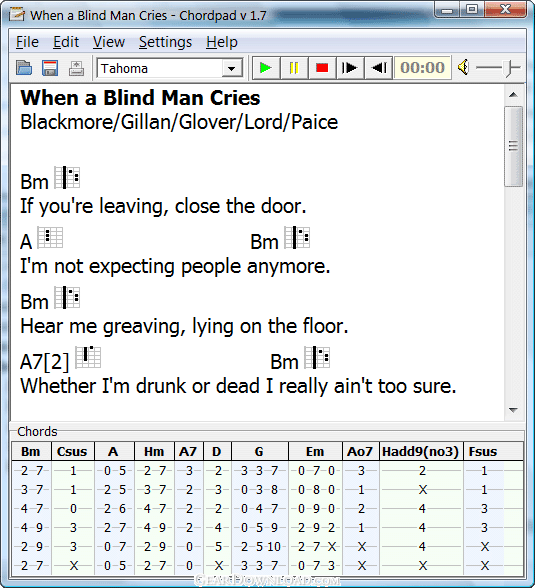
Task: Click the step backward playback button
Action: [378, 68]
